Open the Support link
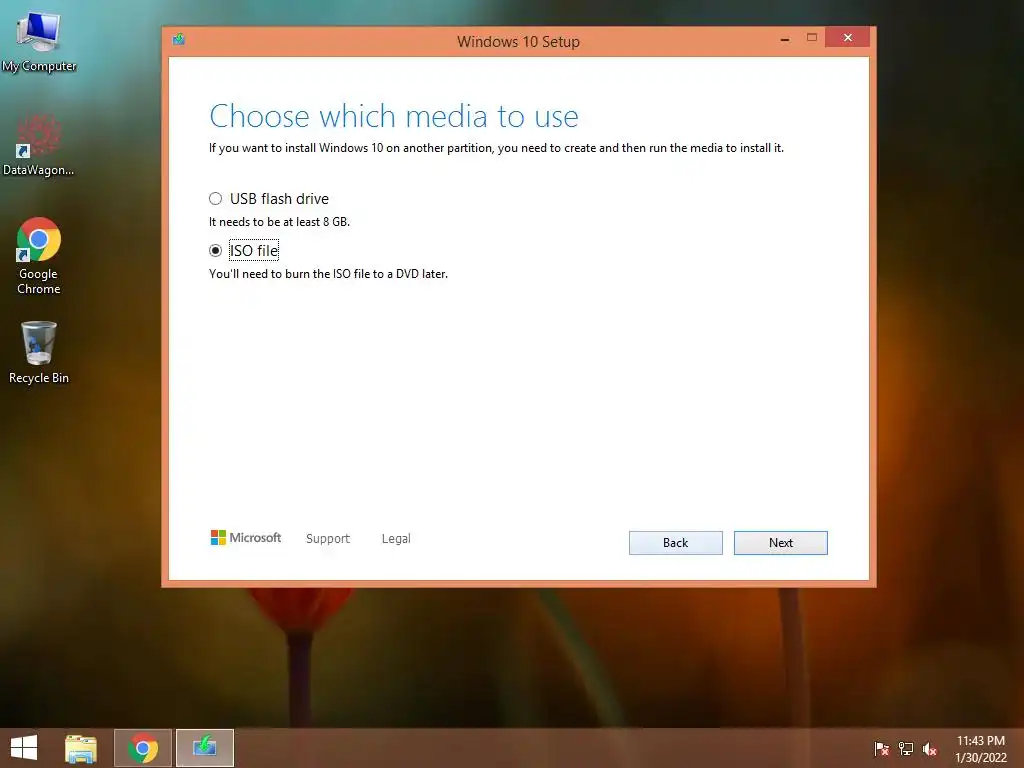The height and width of the screenshot is (768, 1024). tap(328, 539)
